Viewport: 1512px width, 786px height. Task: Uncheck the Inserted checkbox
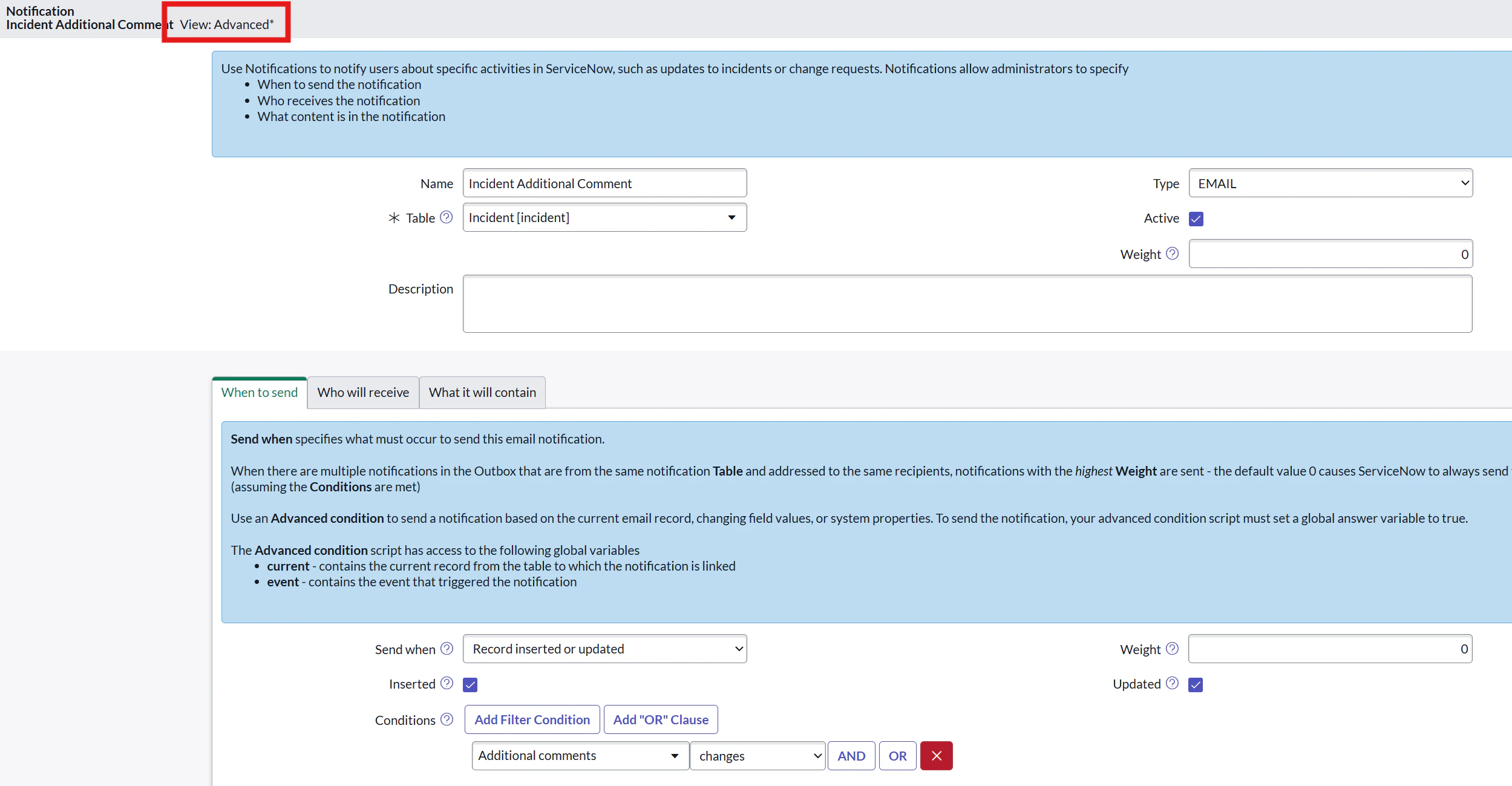(470, 684)
